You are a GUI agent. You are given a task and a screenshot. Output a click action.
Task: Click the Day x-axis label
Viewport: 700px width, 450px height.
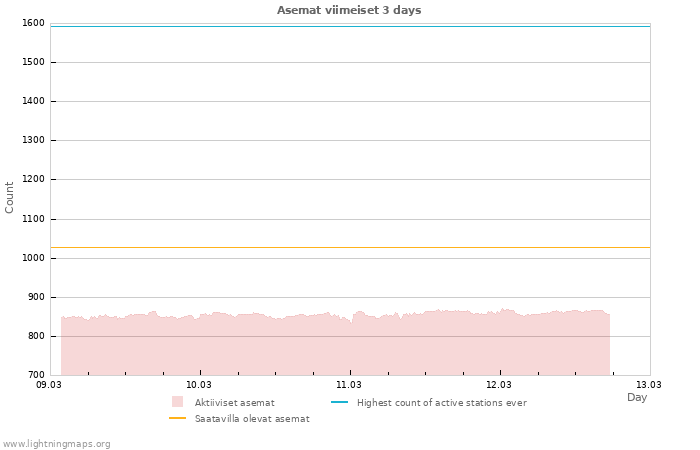(637, 397)
